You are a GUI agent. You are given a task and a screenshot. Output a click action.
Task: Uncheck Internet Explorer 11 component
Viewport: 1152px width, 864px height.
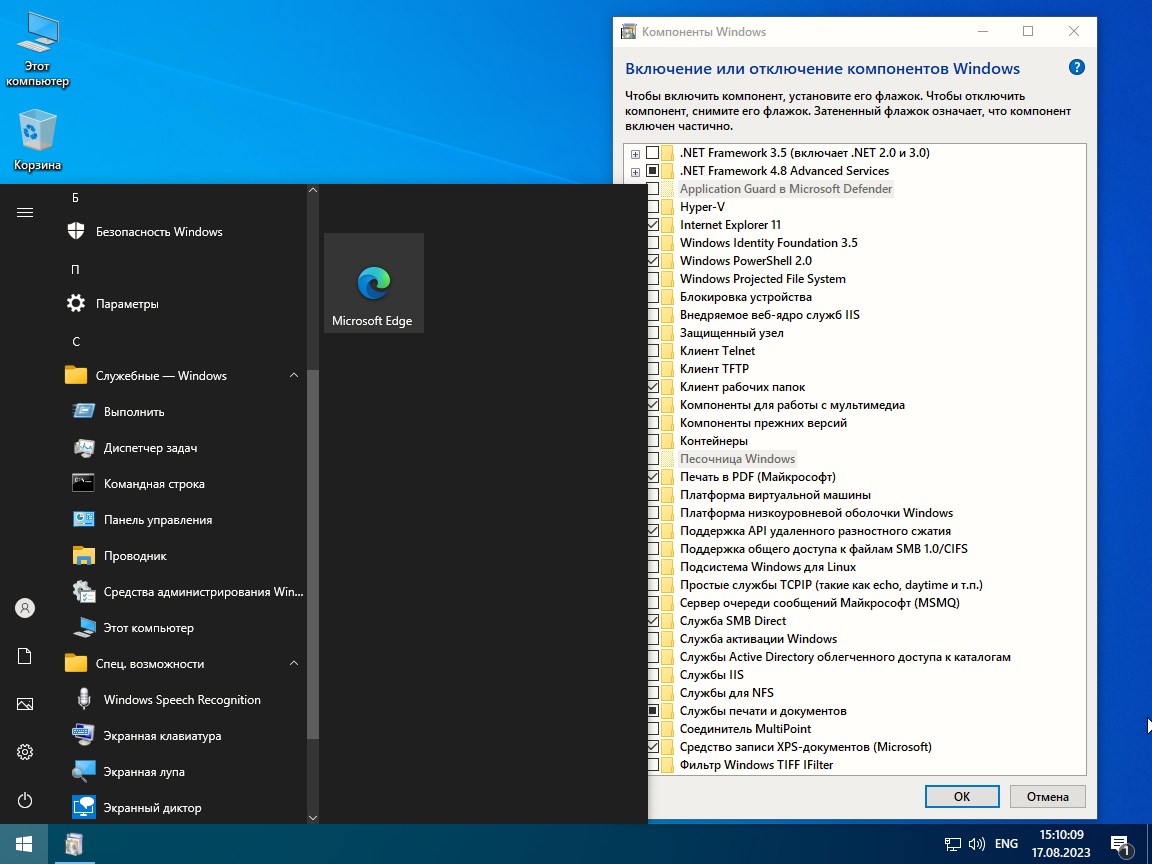pyautogui.click(x=653, y=225)
